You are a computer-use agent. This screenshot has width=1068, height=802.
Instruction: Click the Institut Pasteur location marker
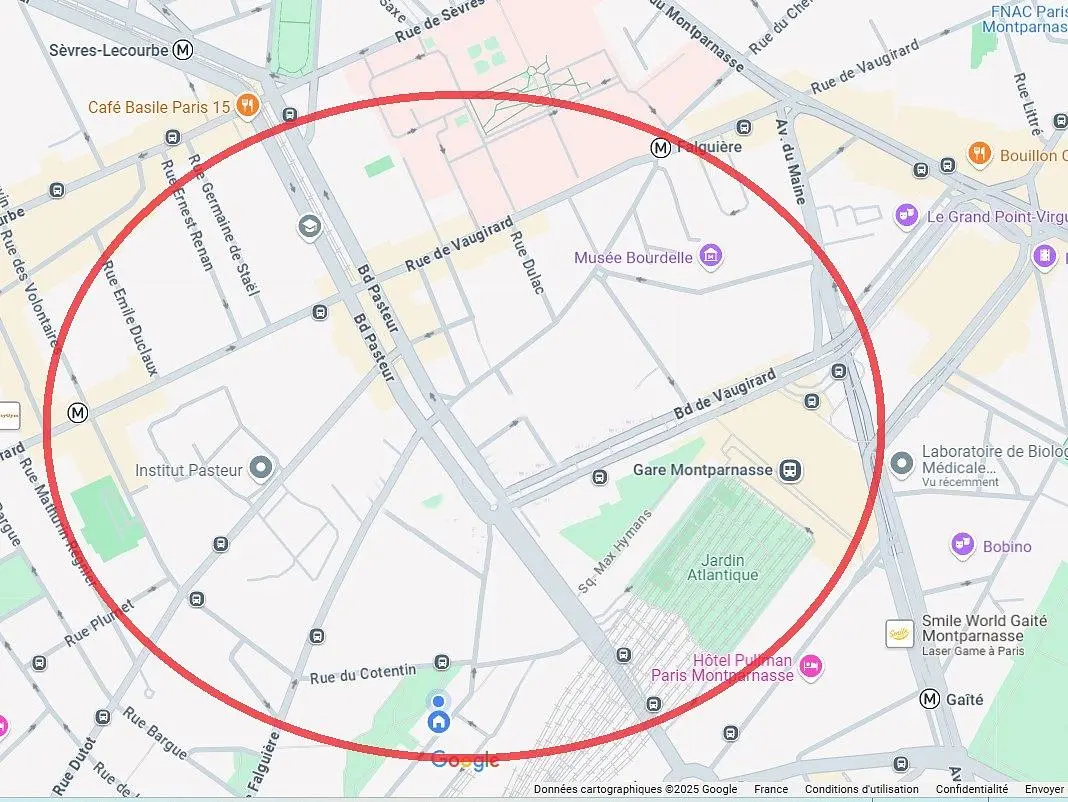pyautogui.click(x=261, y=469)
